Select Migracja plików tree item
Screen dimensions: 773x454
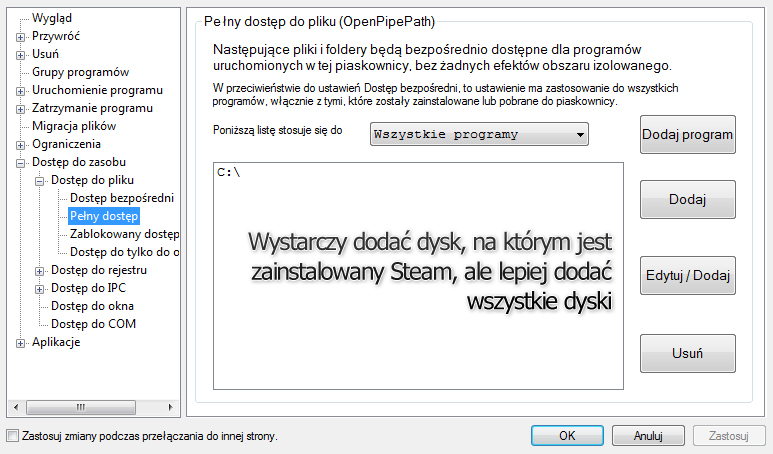tap(74, 126)
